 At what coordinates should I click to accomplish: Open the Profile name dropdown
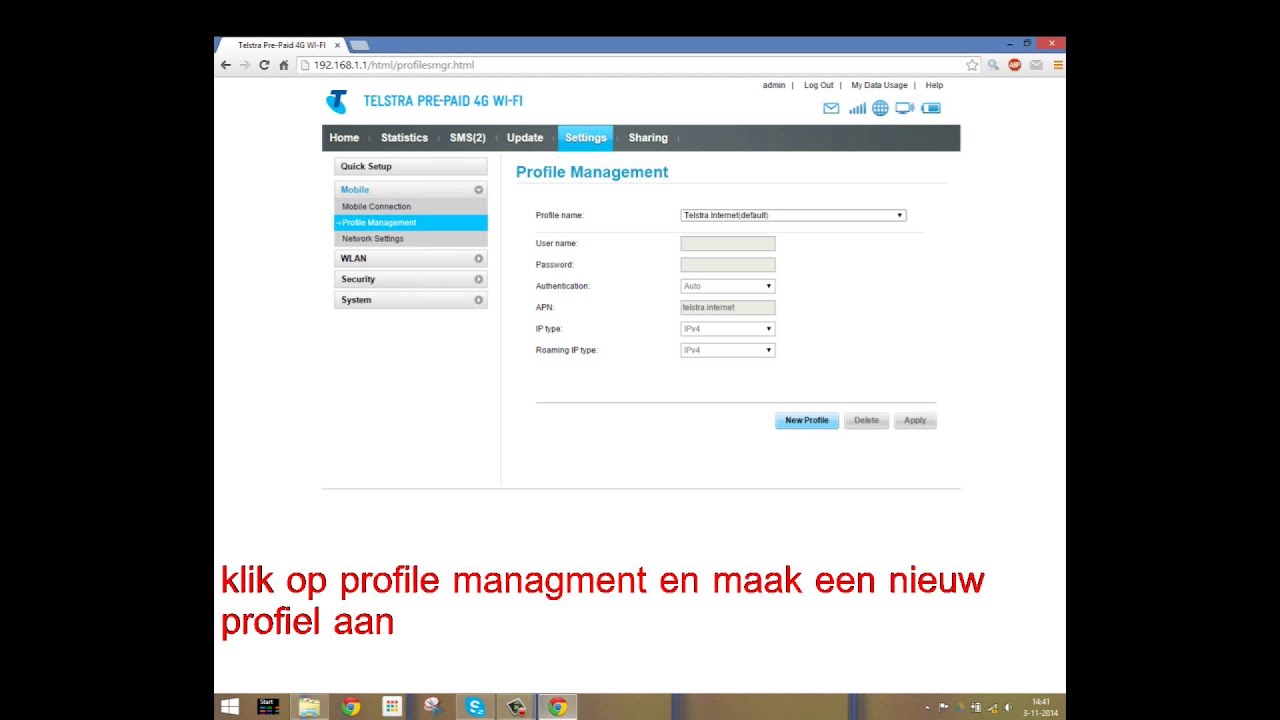coord(793,215)
